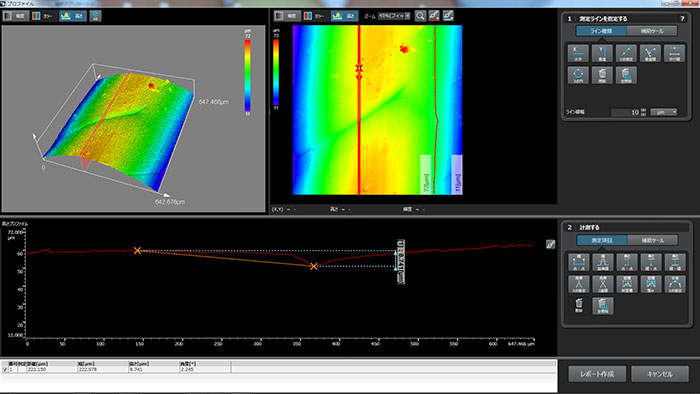The height and width of the screenshot is (394, 700).
Task: Select the blue filled area measurement tool
Action: point(651,284)
